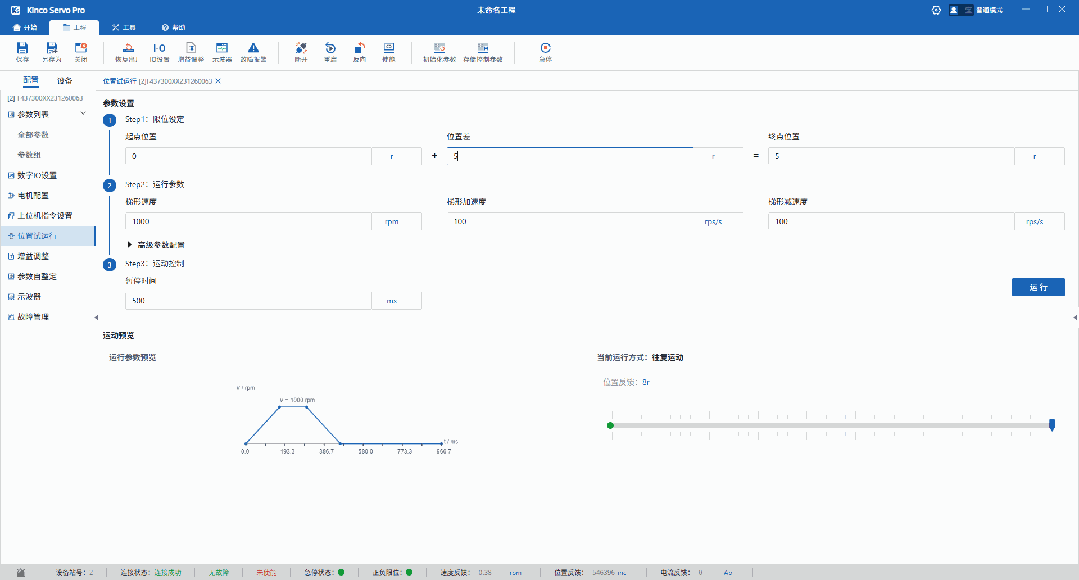Expand right panel with small arrow handle
This screenshot has height=580, width=1079.
click(x=1075, y=317)
